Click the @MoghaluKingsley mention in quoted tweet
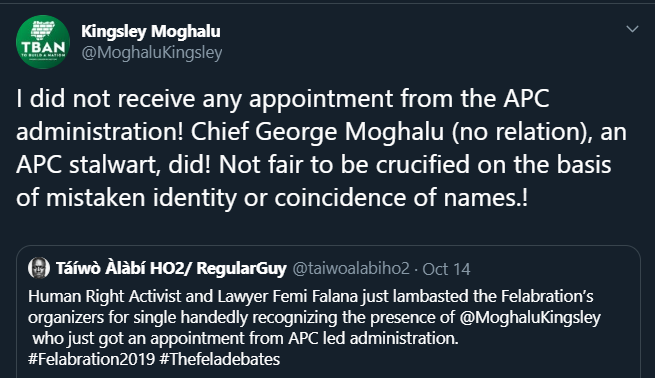The image size is (655, 378). click(530, 317)
